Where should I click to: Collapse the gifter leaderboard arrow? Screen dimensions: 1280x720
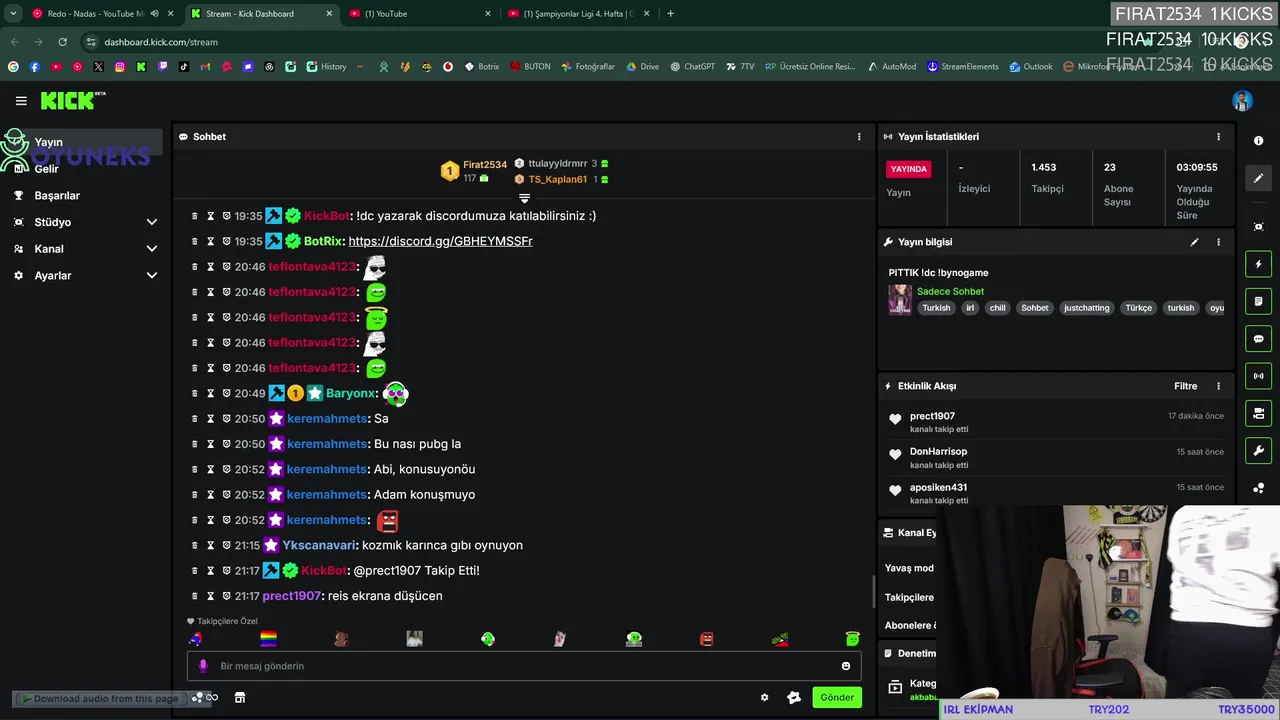tap(524, 198)
